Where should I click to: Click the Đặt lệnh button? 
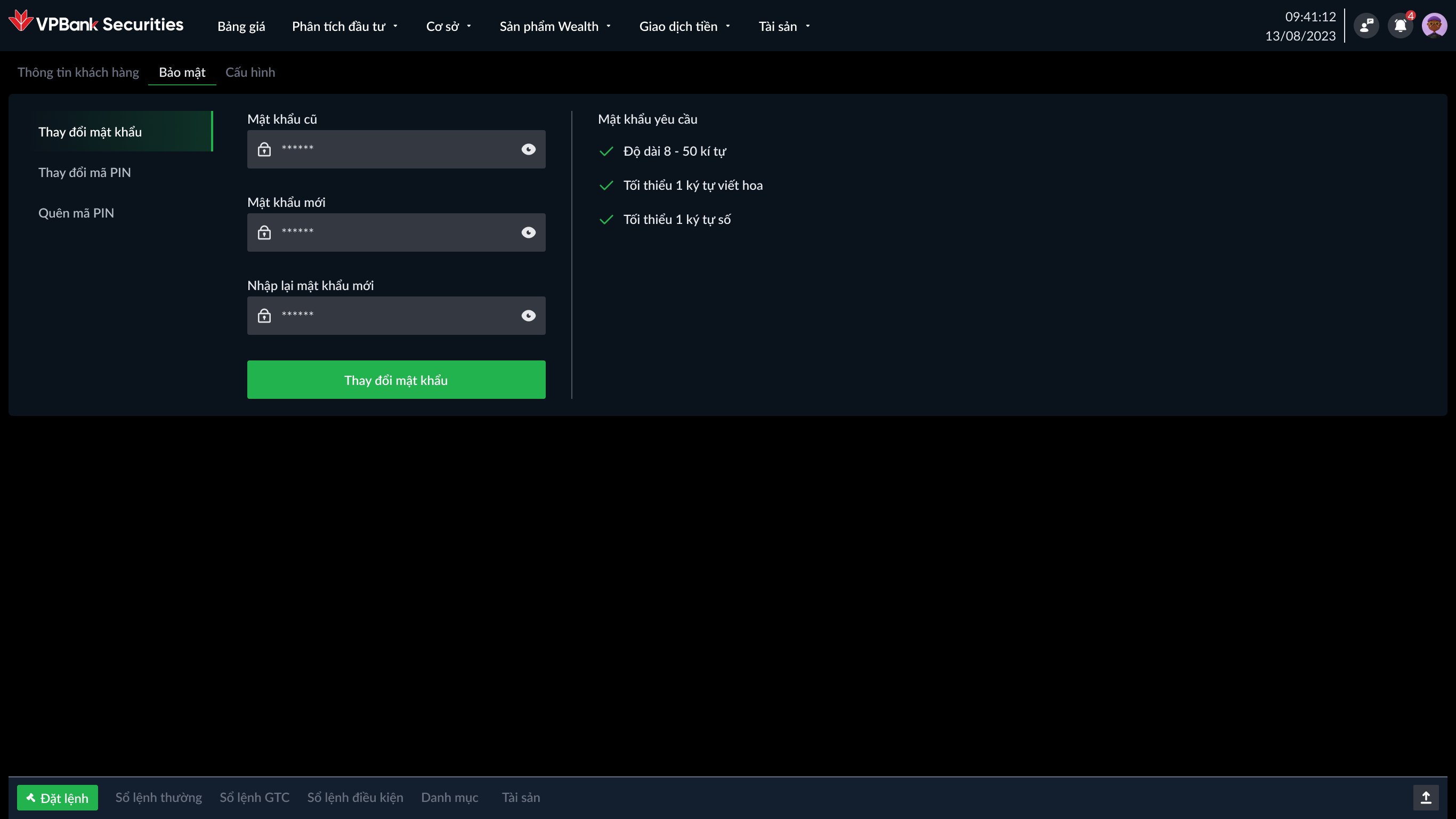pyautogui.click(x=57, y=798)
